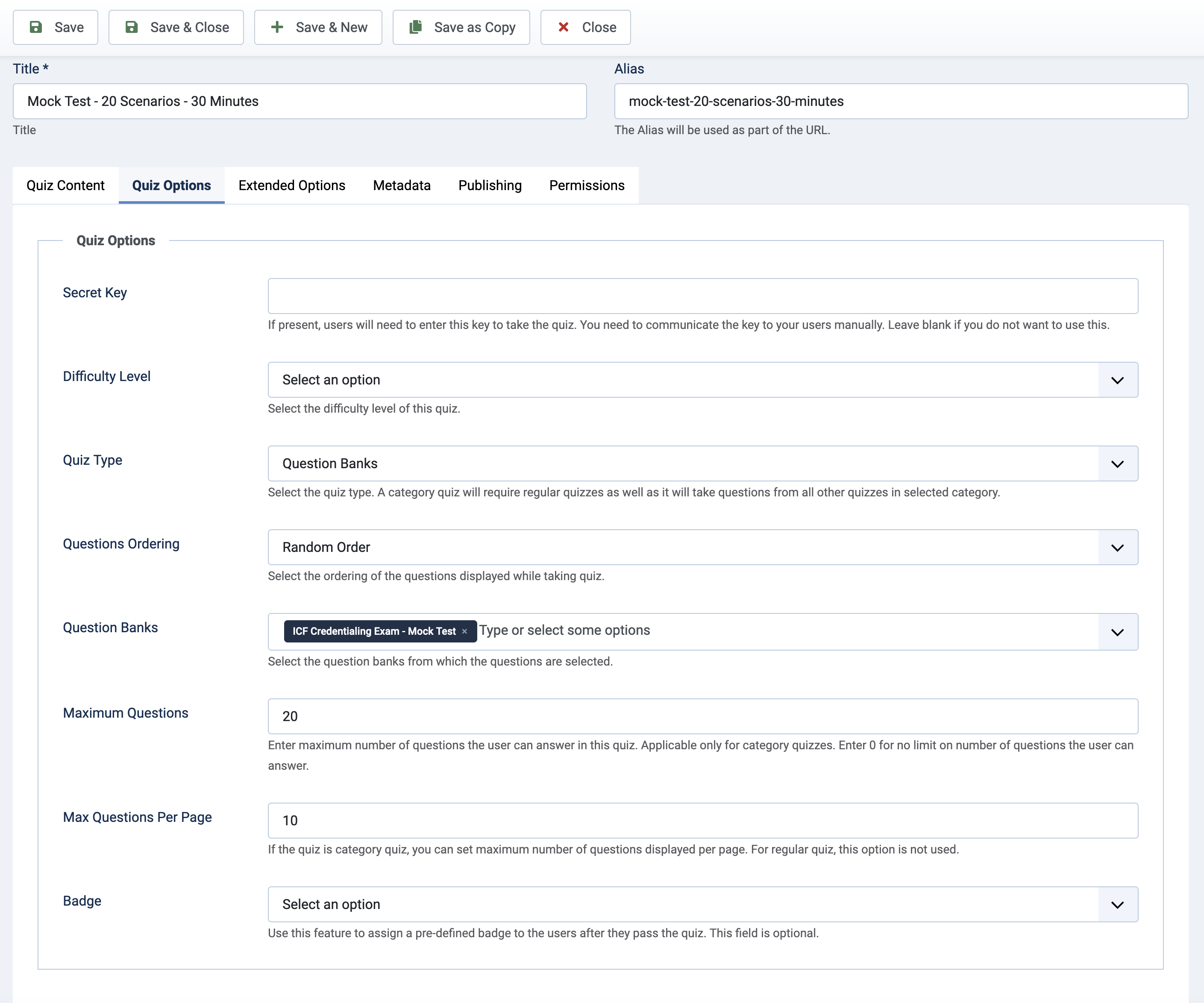
Task: Open the Permissions tab
Action: pyautogui.click(x=587, y=185)
